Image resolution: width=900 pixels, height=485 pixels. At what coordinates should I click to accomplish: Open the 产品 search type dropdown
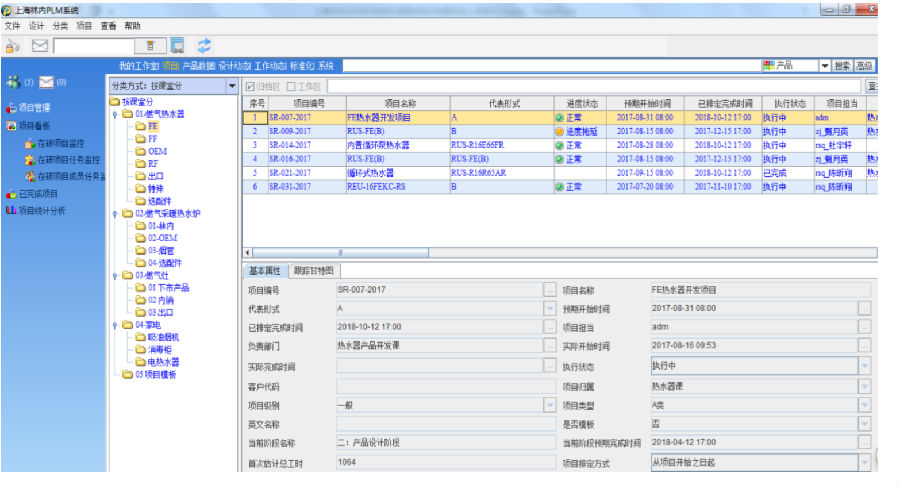824,66
